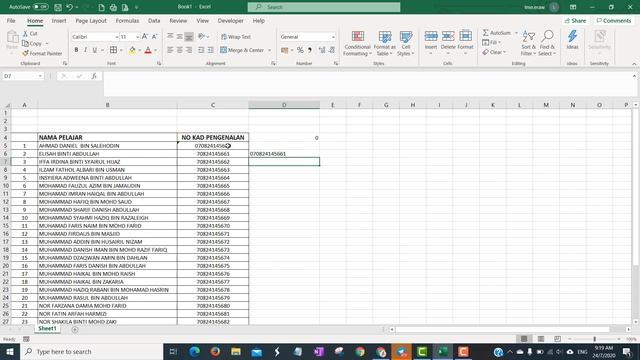Viewport: 640px width, 360px height.
Task: Click the Borders icon
Action: [113, 50]
